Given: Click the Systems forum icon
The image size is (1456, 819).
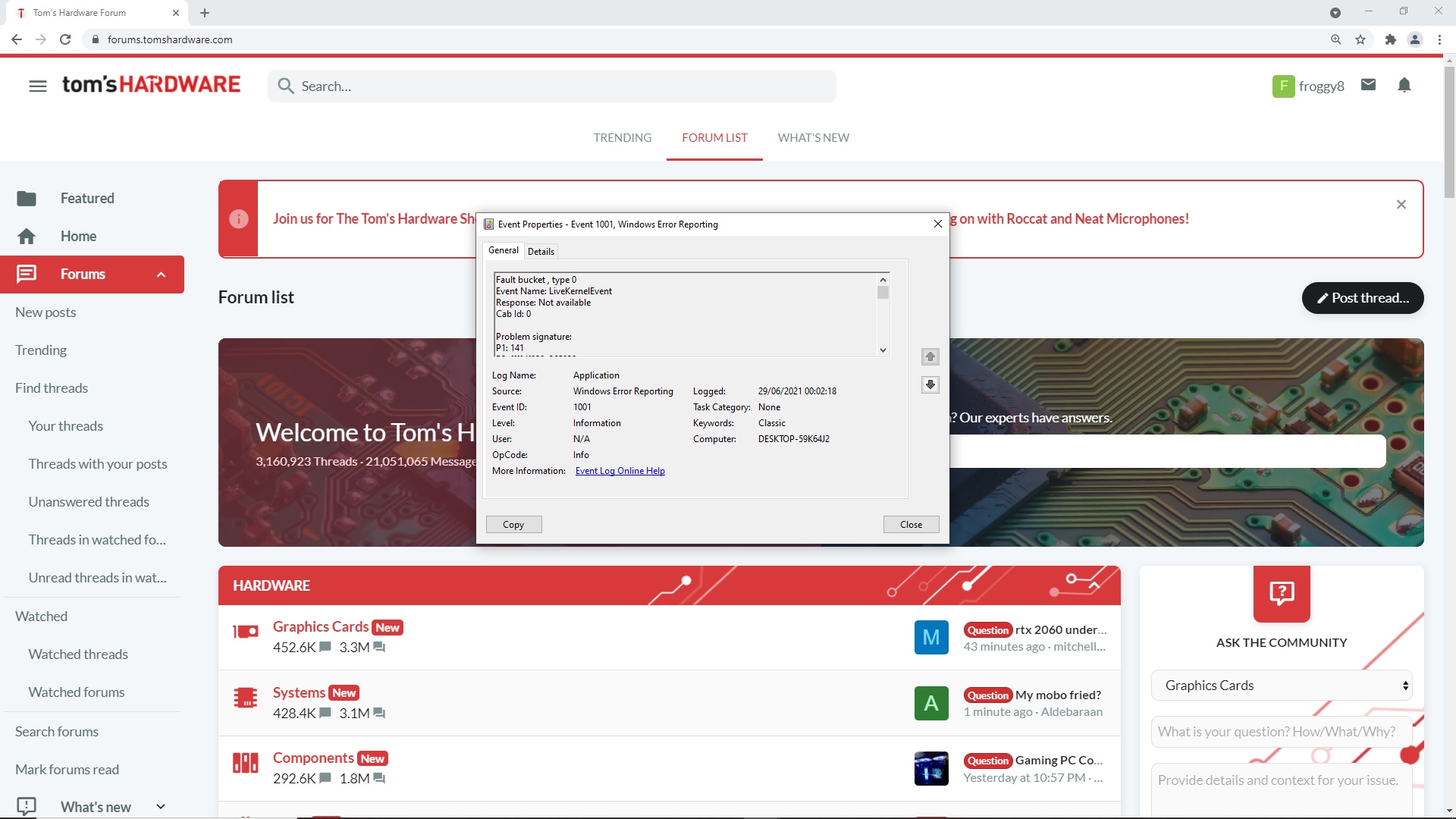Looking at the screenshot, I should tap(246, 697).
